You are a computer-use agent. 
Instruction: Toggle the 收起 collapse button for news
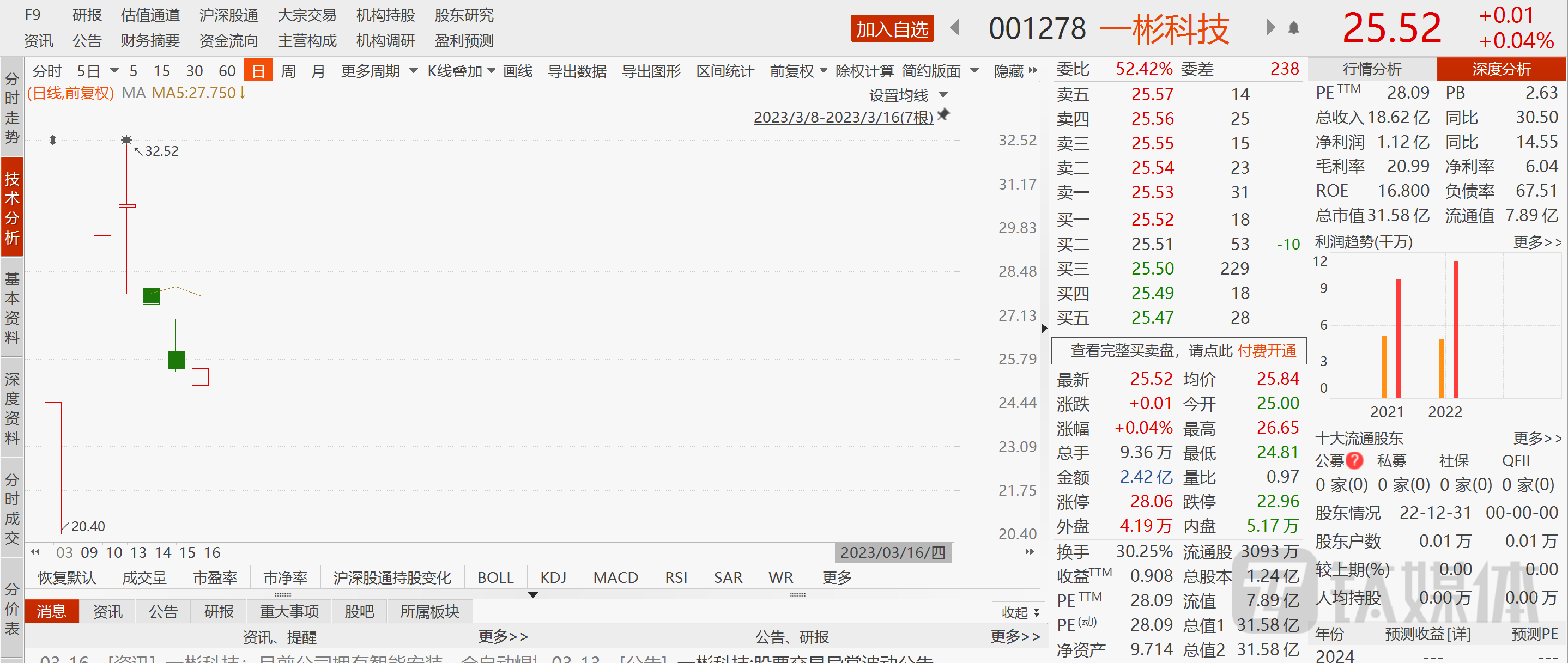coord(1020,612)
